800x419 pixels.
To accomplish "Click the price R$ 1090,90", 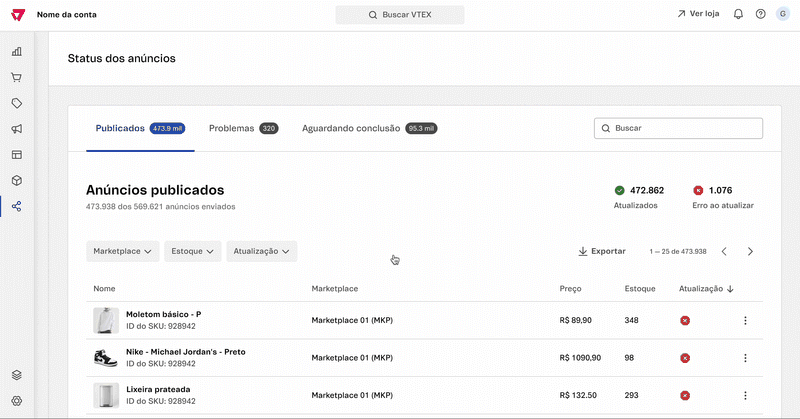I will pos(580,358).
